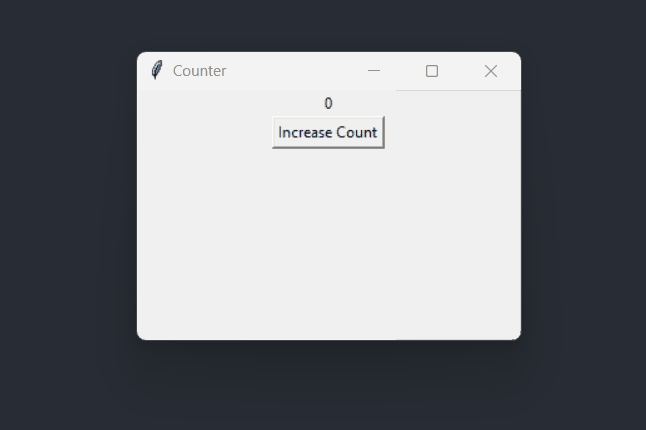Tap the feather logo beside Counter title
646x430 pixels.
[x=157, y=70]
